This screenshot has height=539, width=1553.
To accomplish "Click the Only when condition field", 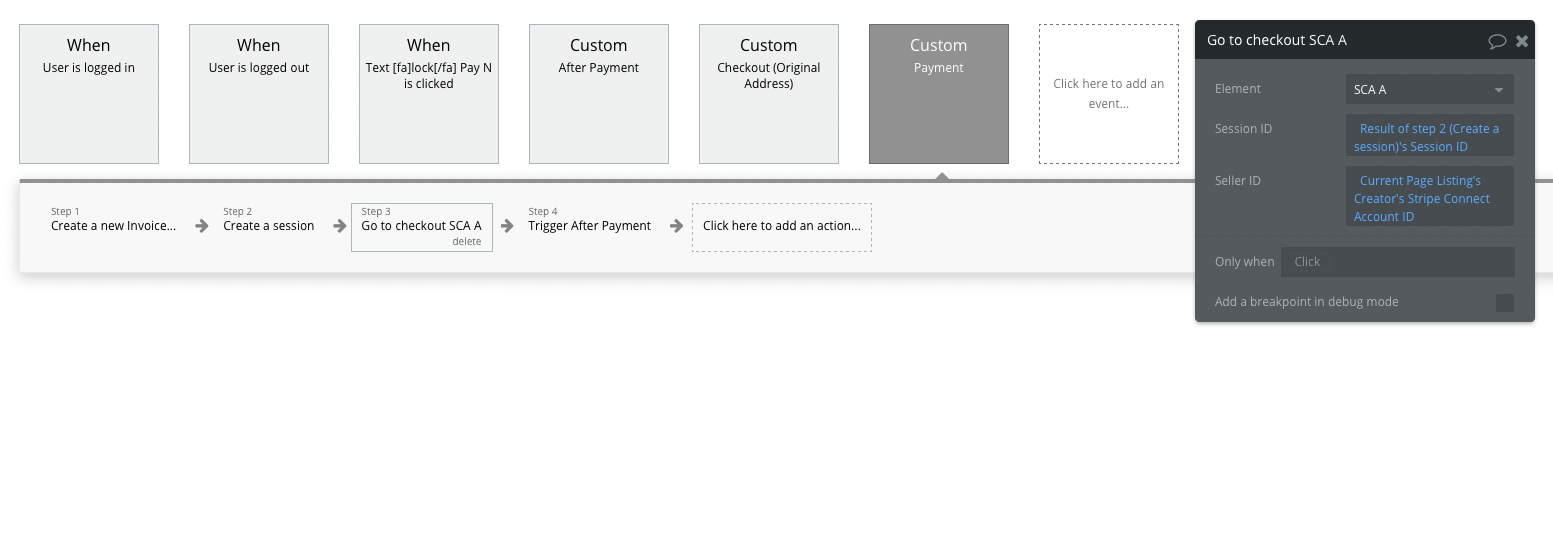I will [1397, 262].
